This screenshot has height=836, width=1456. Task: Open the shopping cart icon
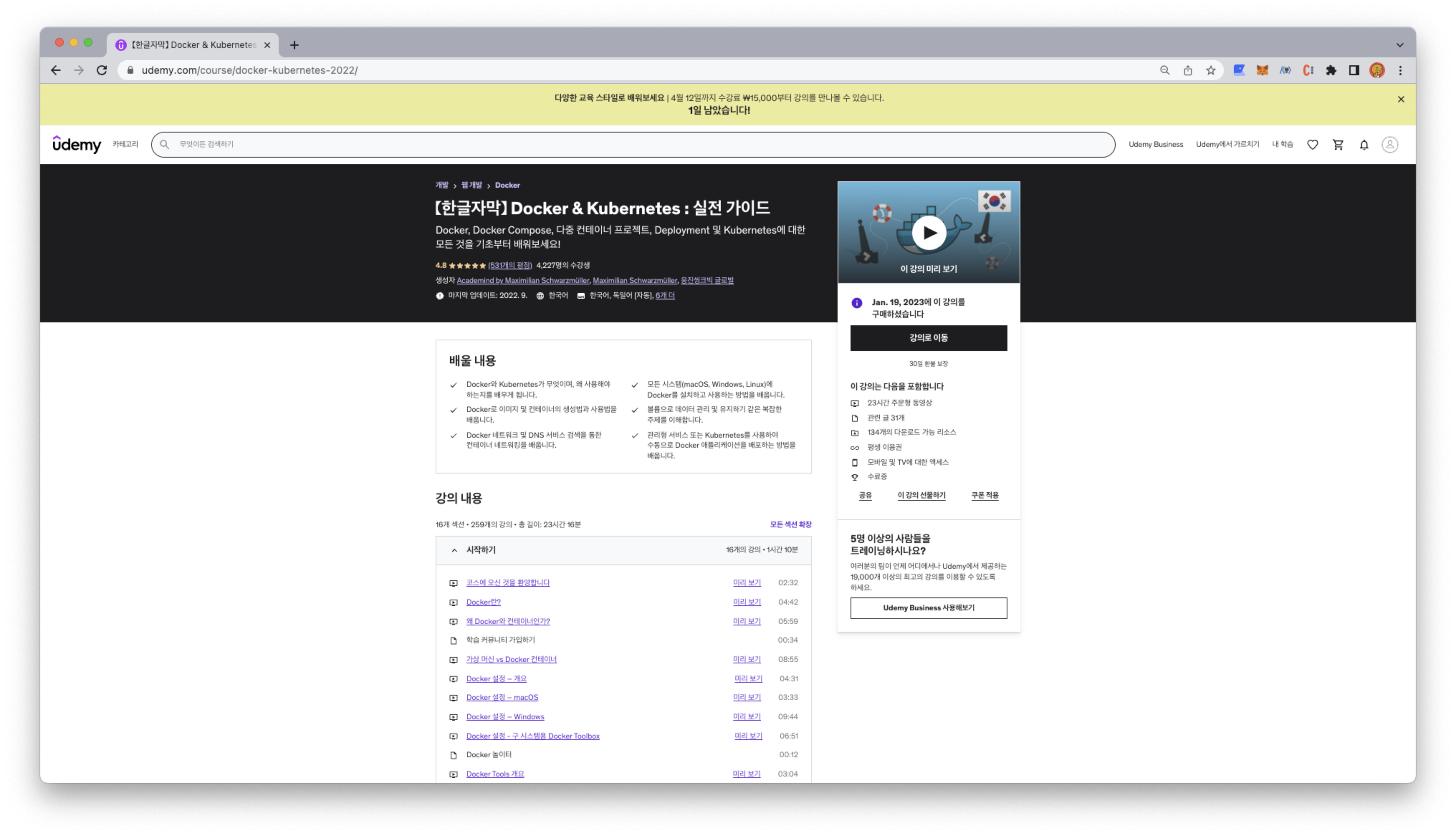[x=1338, y=145]
